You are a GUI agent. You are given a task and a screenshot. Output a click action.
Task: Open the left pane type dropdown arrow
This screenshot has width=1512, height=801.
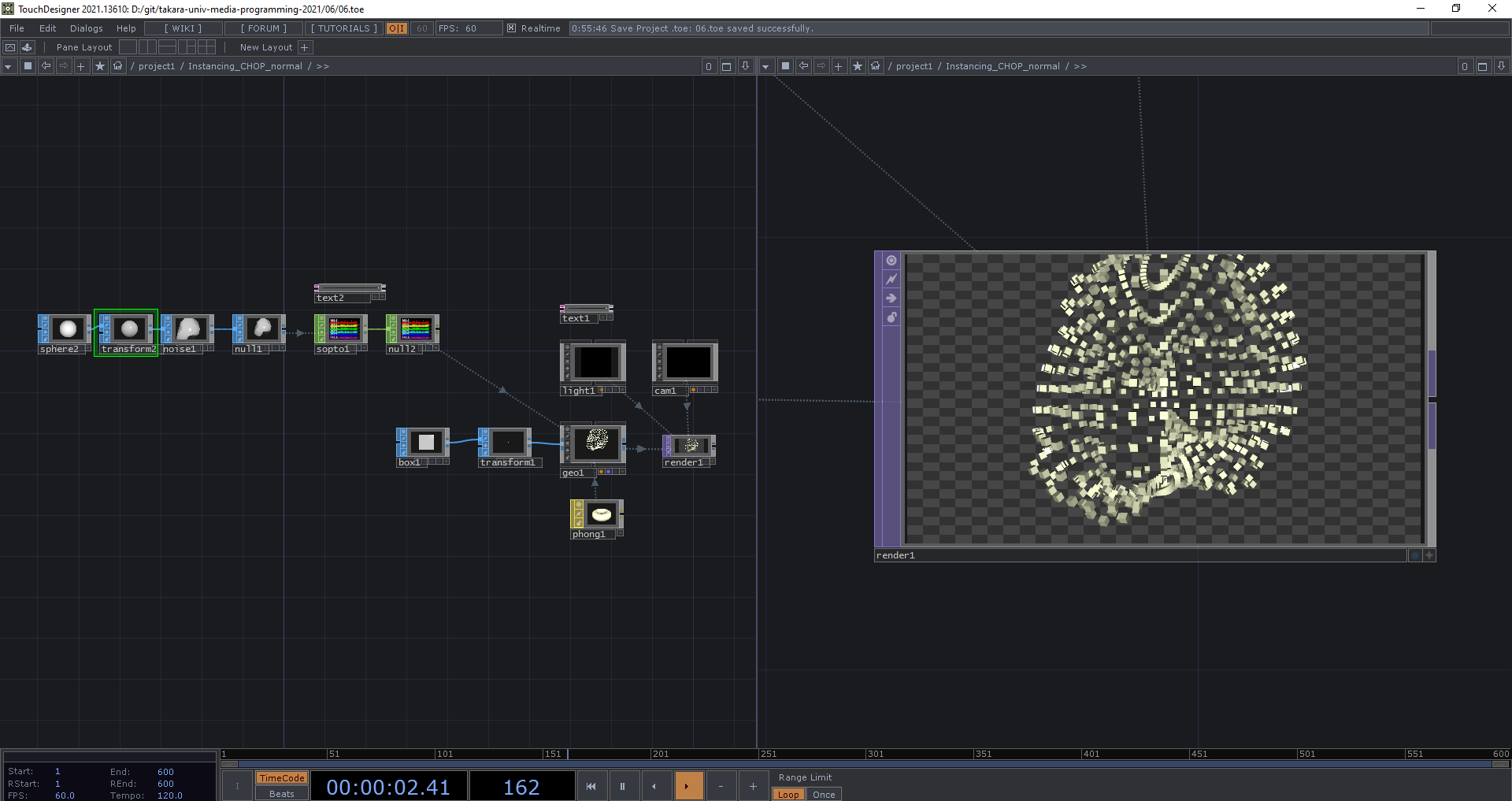[x=8, y=66]
